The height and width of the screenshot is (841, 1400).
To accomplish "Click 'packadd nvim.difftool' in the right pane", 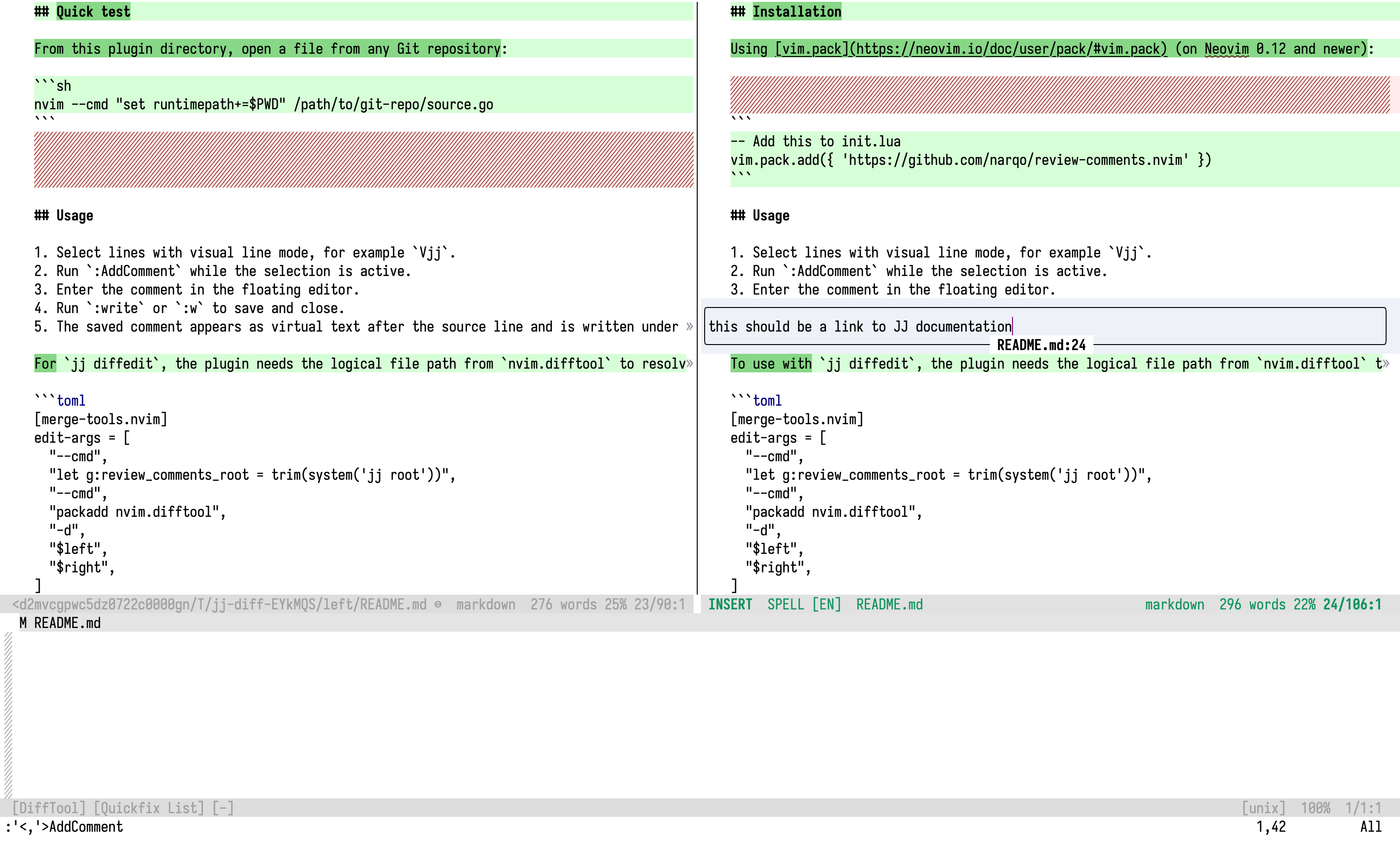I will point(833,512).
